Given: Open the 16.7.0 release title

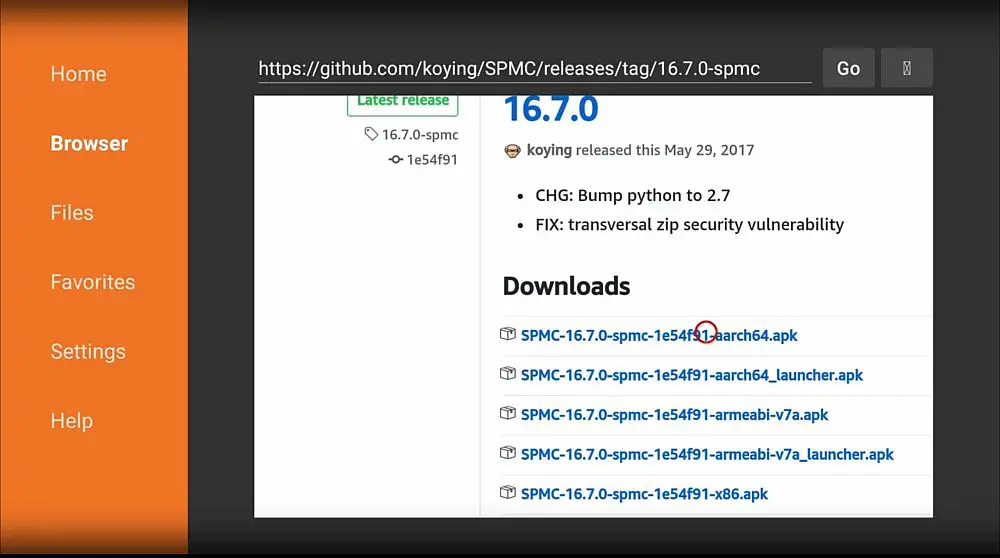Looking at the screenshot, I should click(551, 109).
